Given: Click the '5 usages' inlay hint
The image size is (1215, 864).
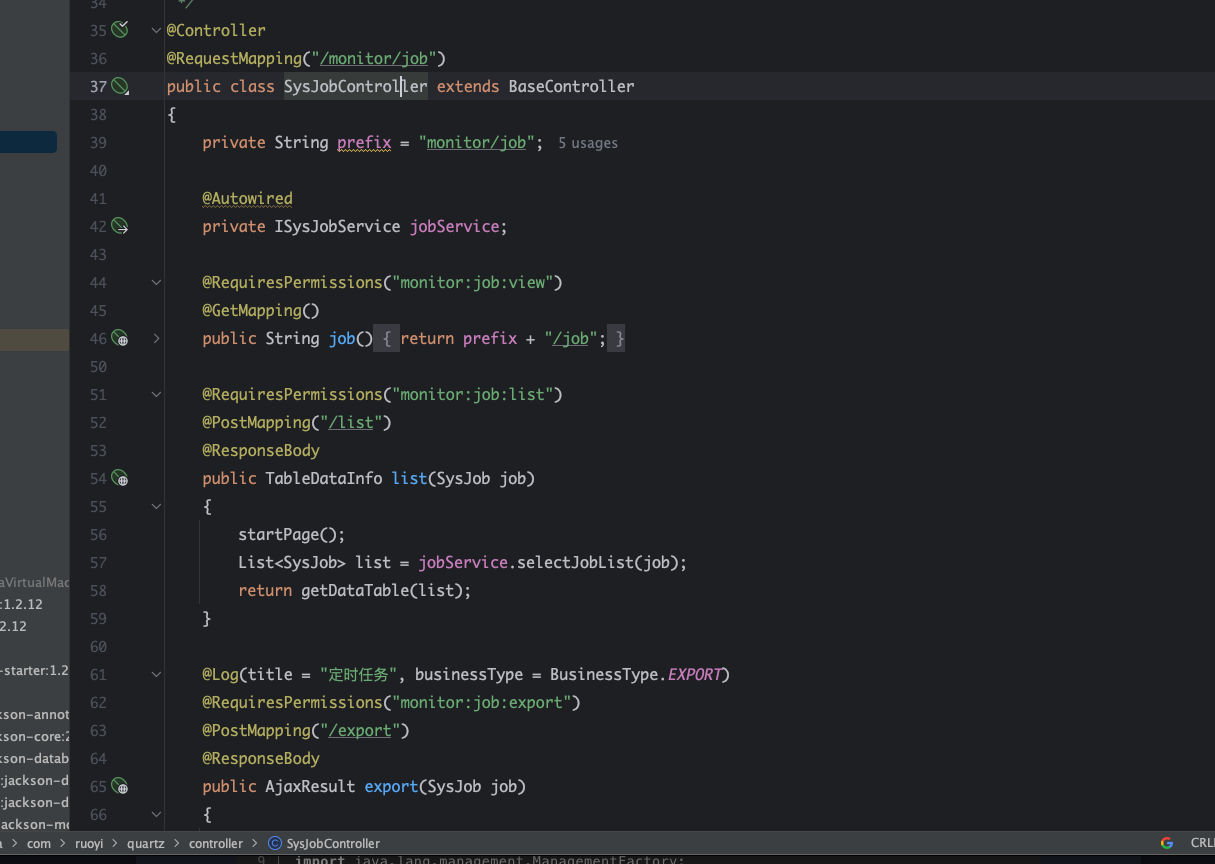Looking at the screenshot, I should point(587,144).
